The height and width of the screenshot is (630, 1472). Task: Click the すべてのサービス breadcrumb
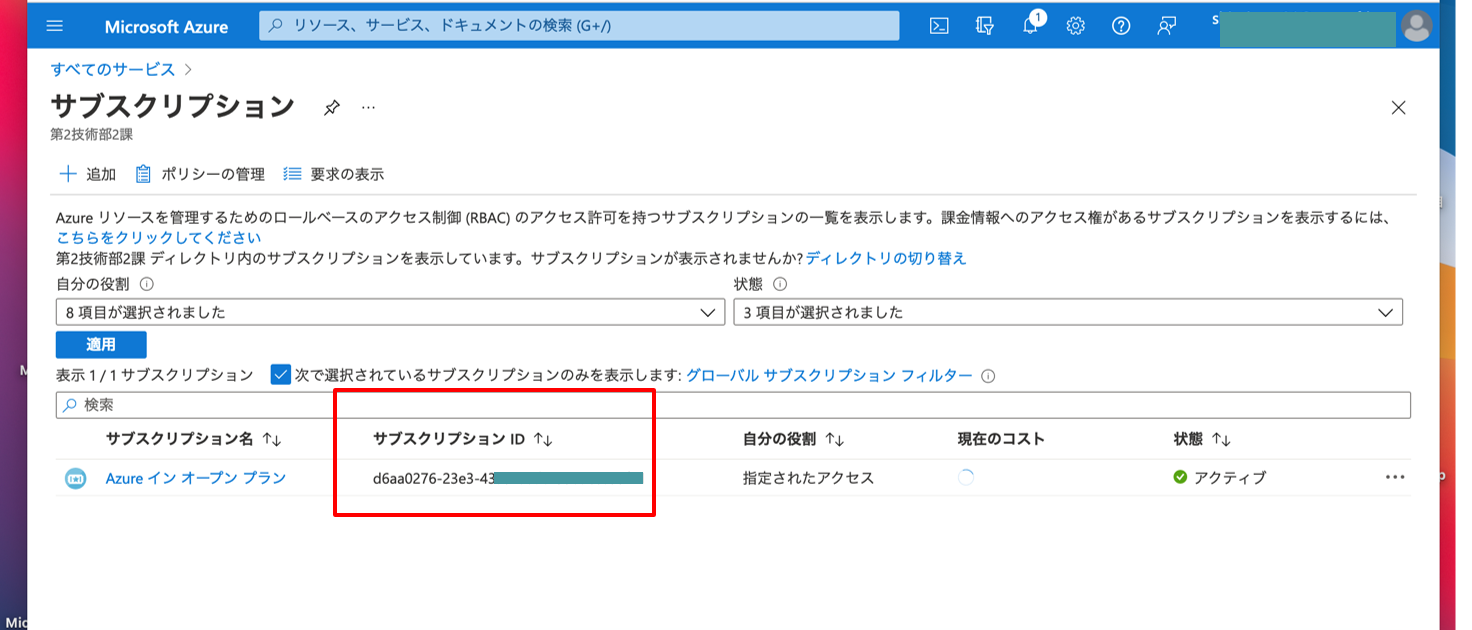coord(113,69)
